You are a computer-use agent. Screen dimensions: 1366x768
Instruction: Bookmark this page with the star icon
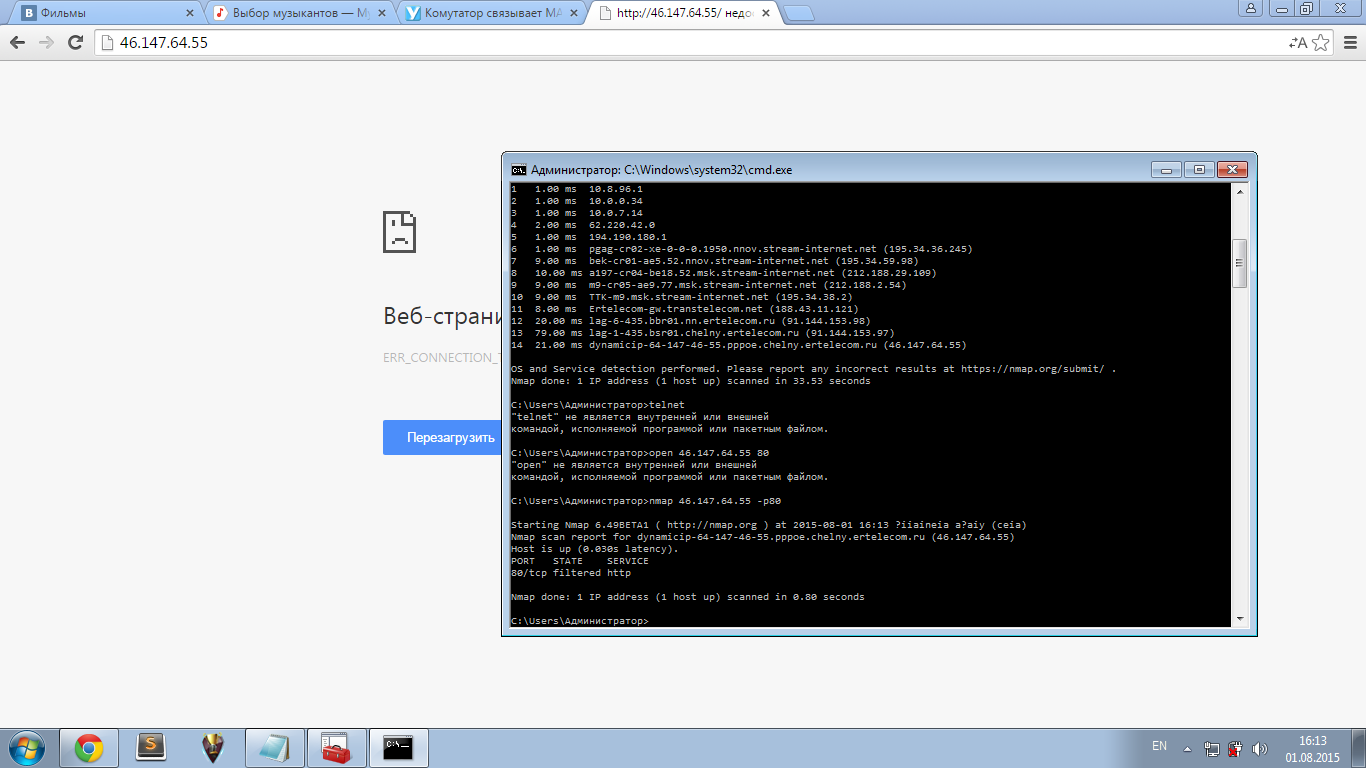pyautogui.click(x=1321, y=43)
